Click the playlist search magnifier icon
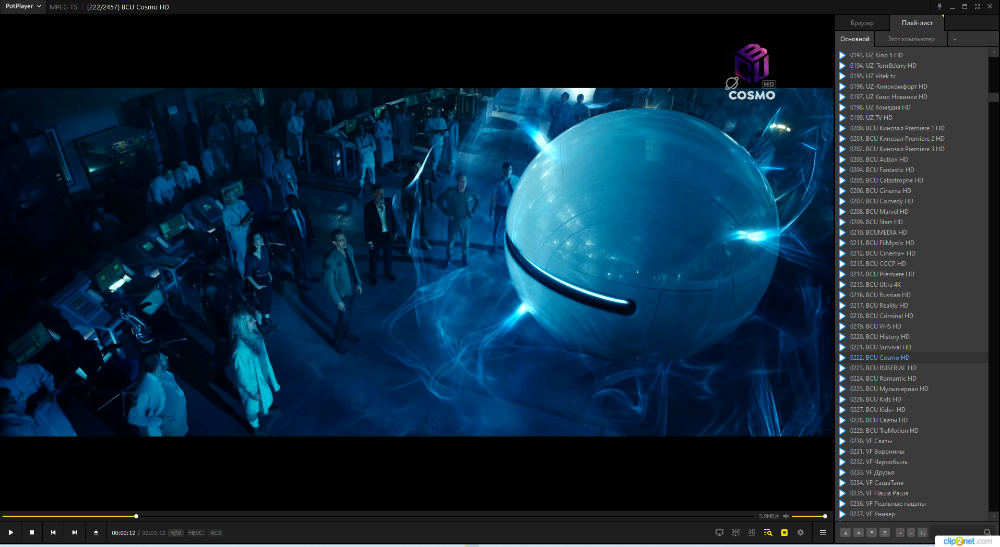The image size is (1000, 547). coord(987,532)
